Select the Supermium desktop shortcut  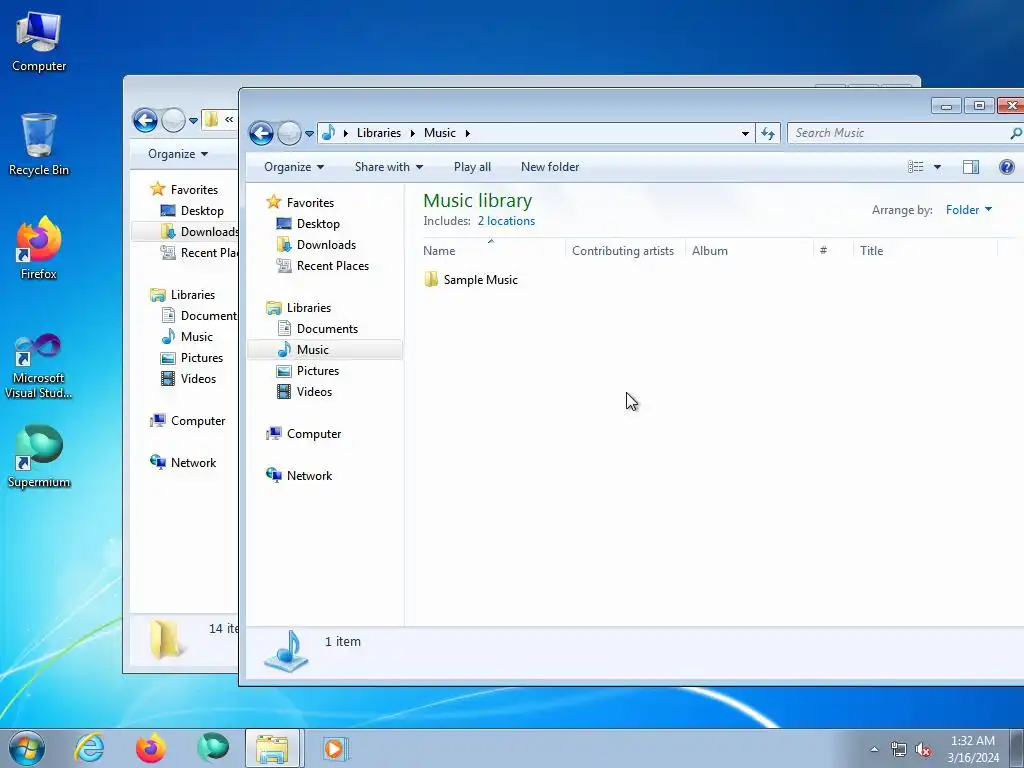point(39,457)
